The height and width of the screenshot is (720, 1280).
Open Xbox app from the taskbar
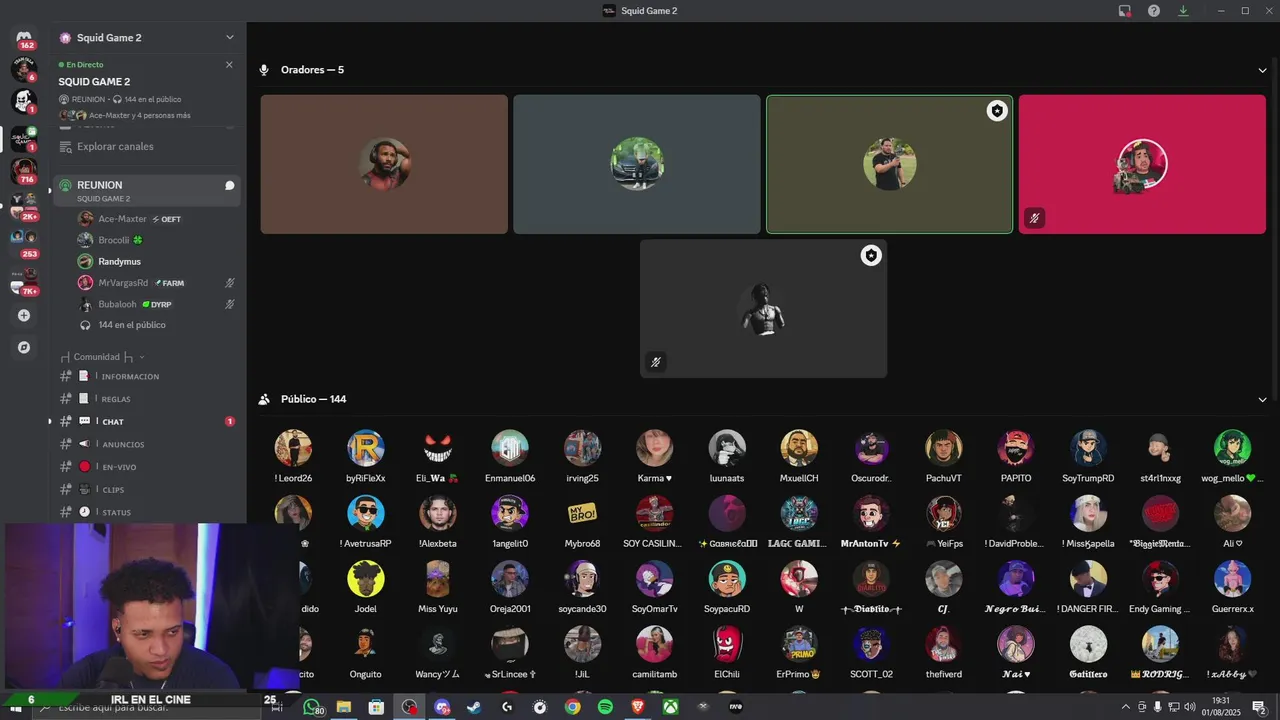671,707
